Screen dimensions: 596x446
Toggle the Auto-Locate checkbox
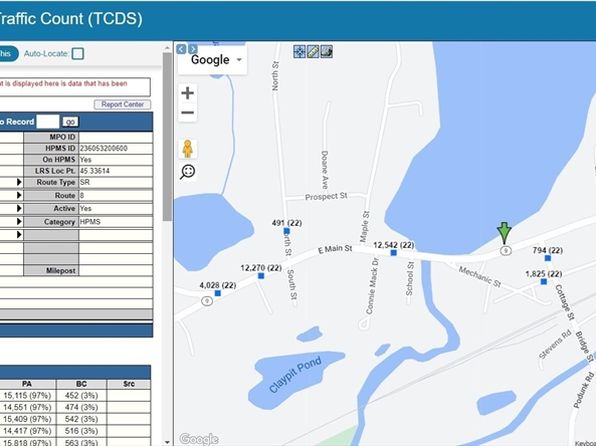(78, 54)
